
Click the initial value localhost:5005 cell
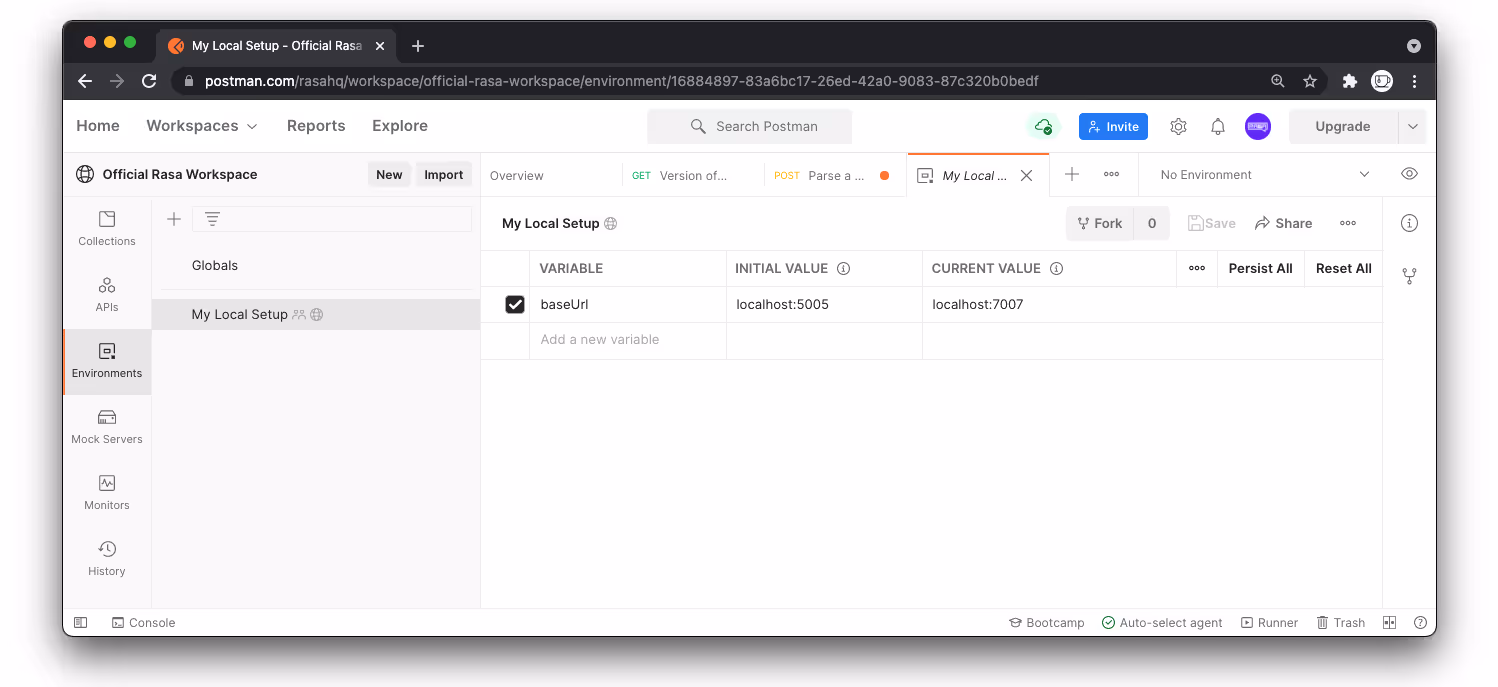(824, 304)
